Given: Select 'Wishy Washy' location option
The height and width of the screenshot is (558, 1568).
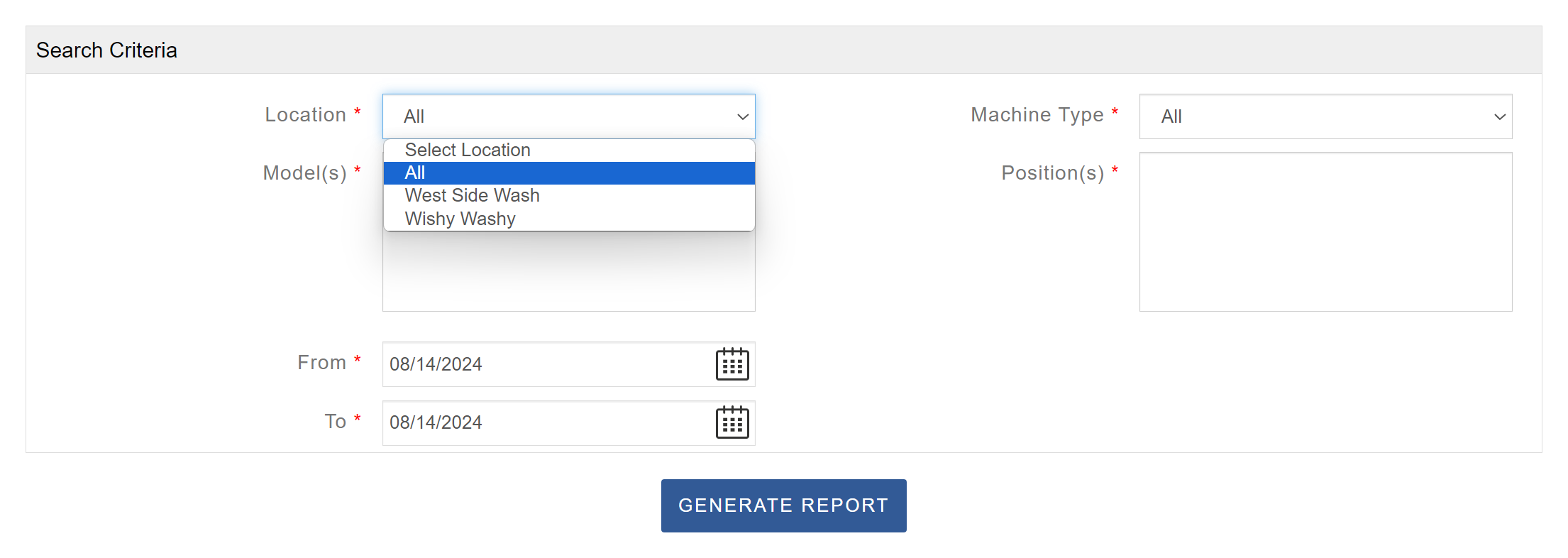Looking at the screenshot, I should tap(460, 219).
